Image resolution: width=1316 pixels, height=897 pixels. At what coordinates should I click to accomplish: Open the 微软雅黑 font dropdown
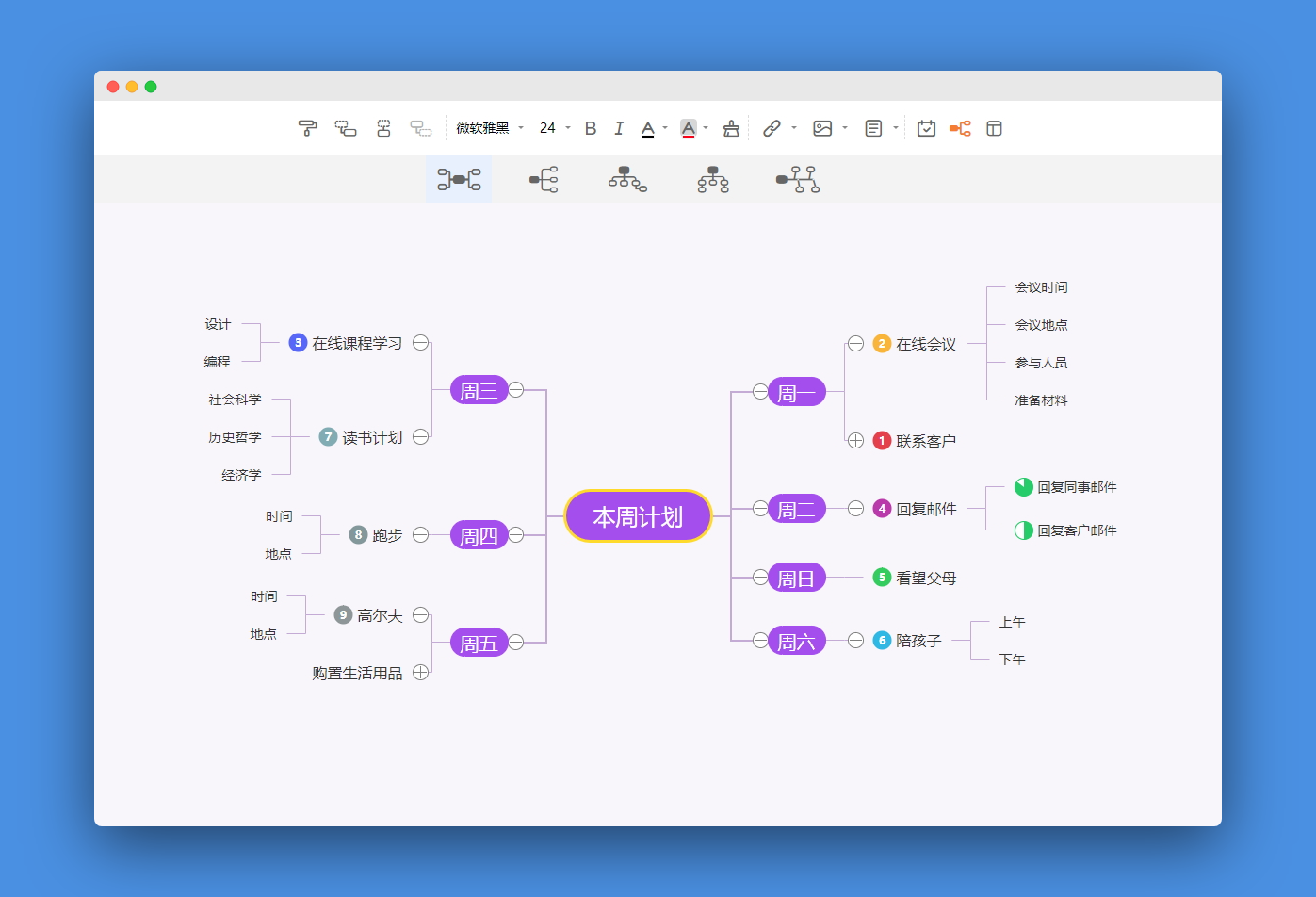coord(490,128)
